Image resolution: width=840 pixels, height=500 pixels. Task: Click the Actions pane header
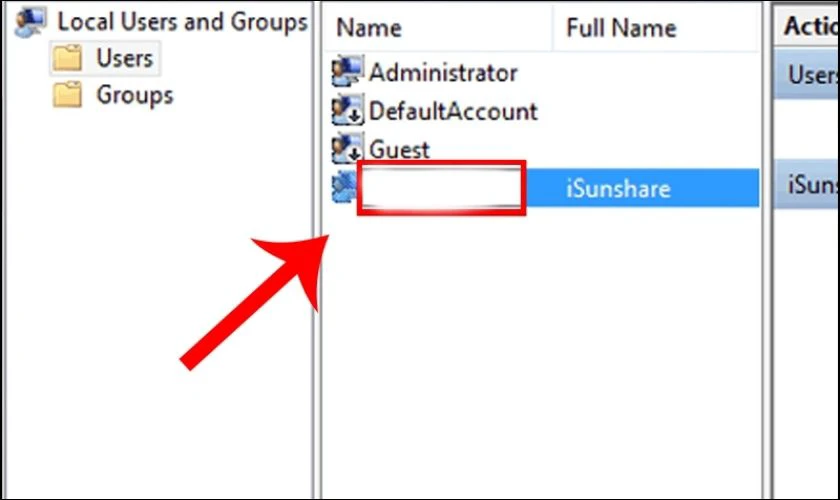(x=806, y=25)
